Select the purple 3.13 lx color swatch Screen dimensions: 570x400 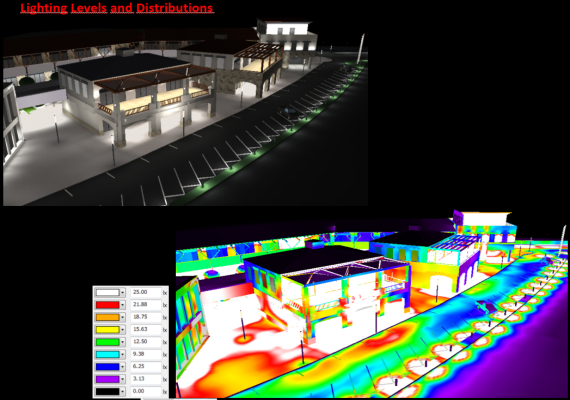tap(107, 379)
